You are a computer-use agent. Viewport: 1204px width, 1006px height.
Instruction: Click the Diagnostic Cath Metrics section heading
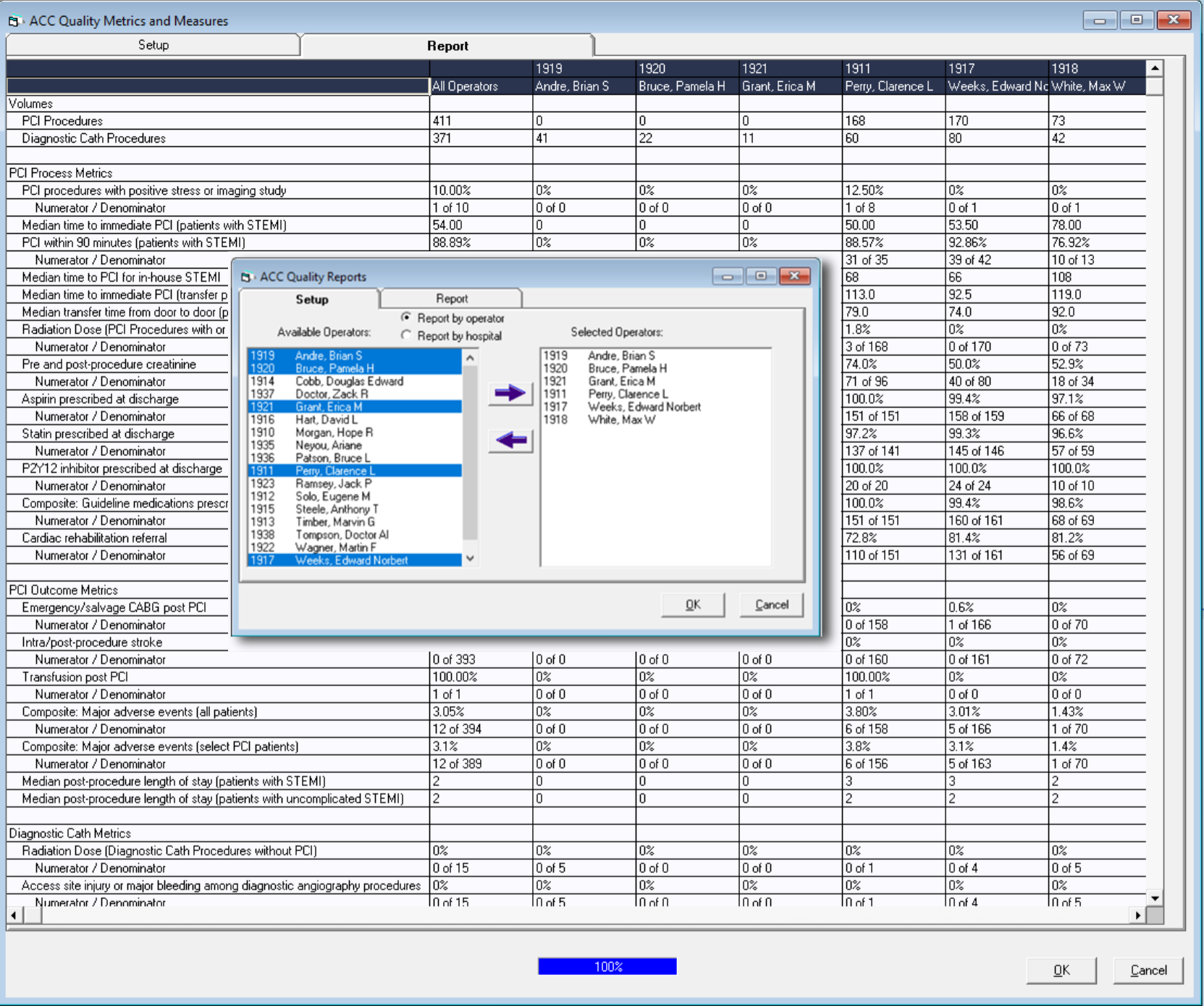pos(70,834)
